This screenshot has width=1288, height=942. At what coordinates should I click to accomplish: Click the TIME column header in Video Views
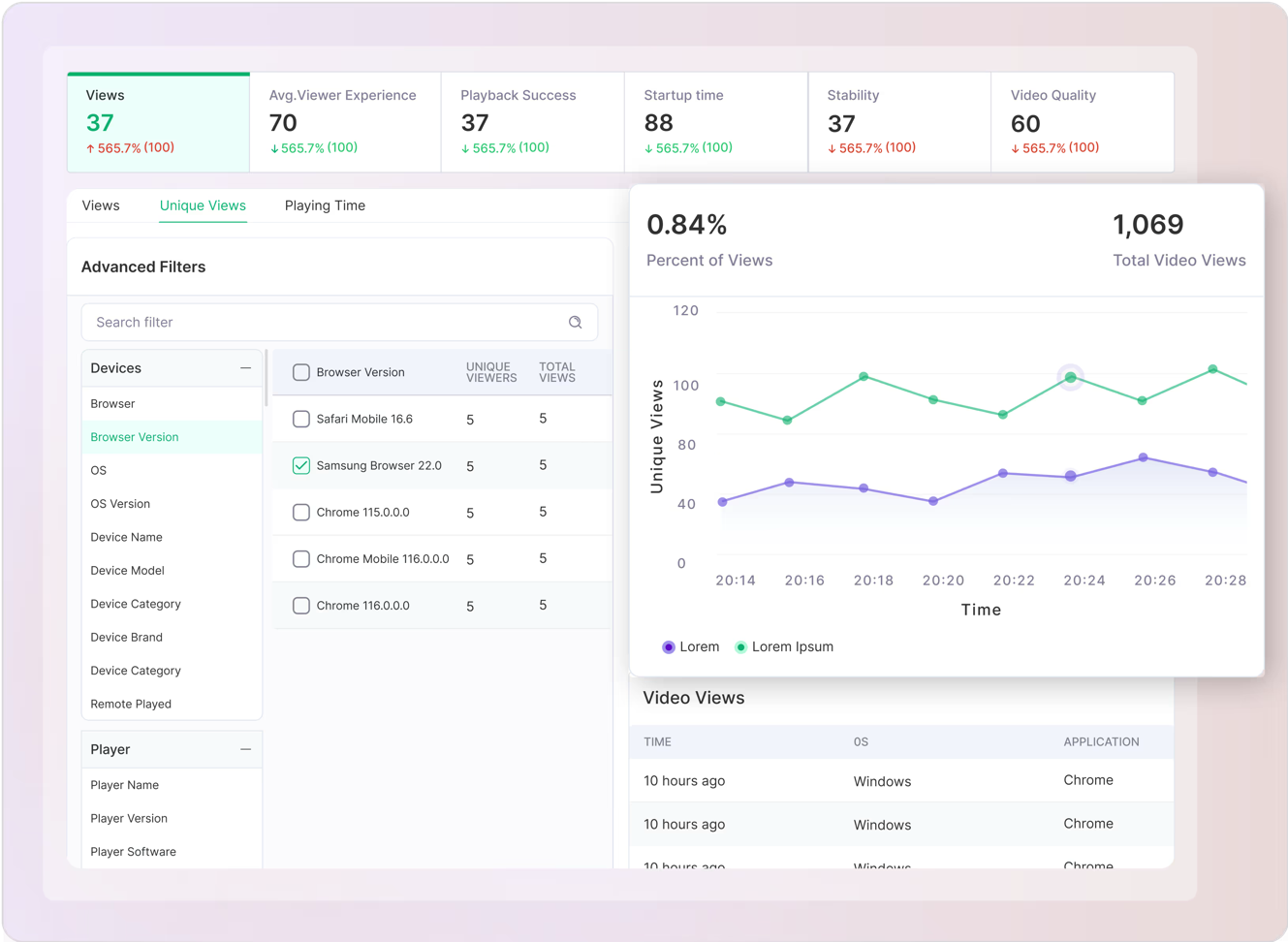point(657,742)
